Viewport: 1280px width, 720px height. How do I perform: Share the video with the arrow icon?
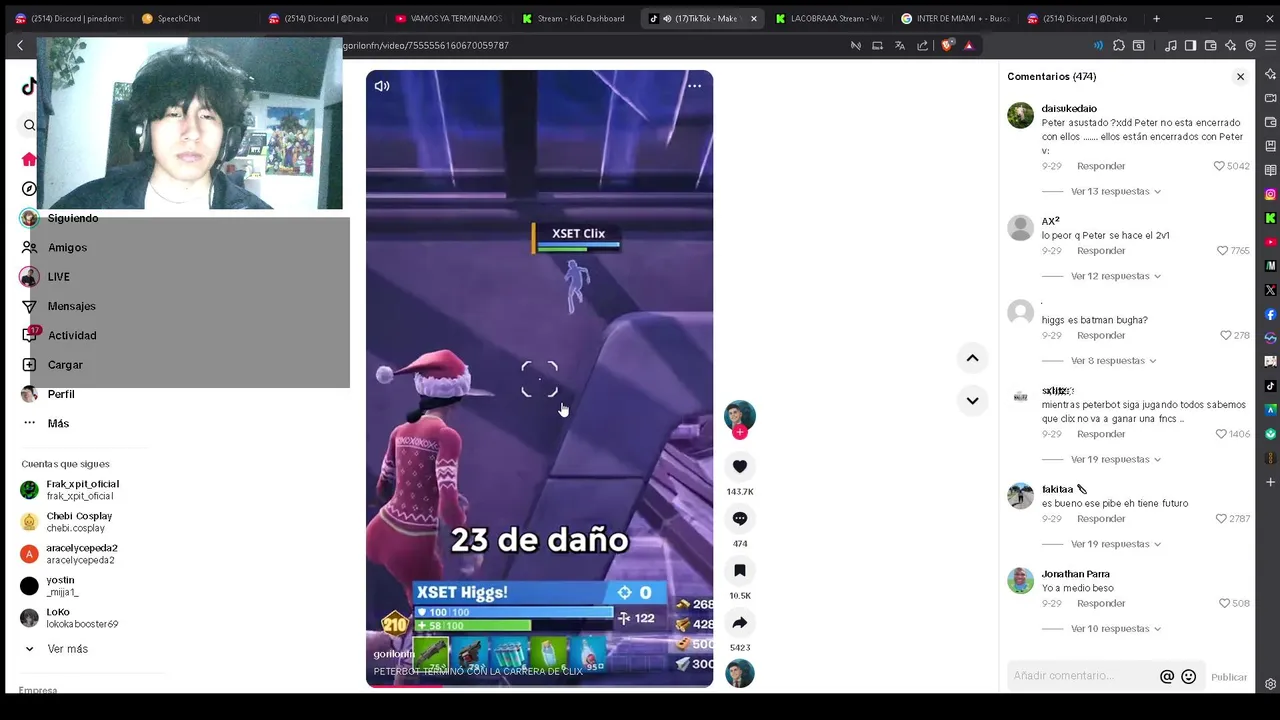click(x=740, y=622)
